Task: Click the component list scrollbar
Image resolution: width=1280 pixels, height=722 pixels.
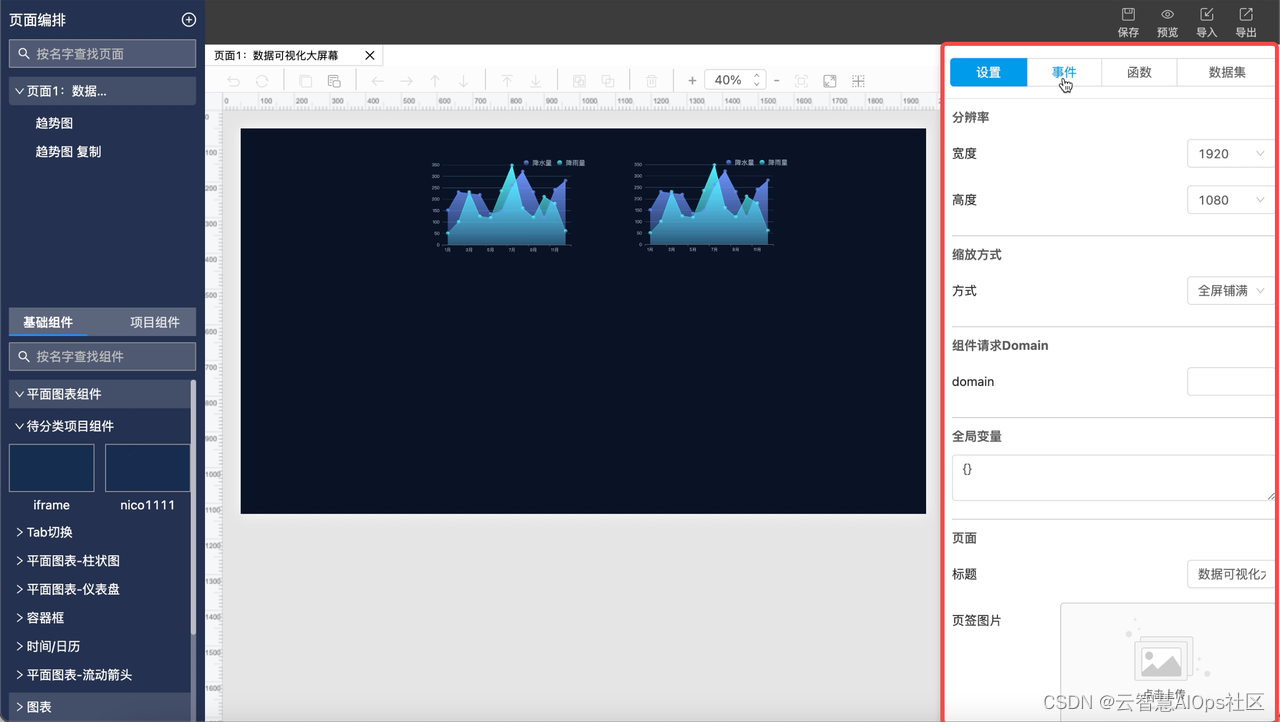Action: click(x=193, y=507)
